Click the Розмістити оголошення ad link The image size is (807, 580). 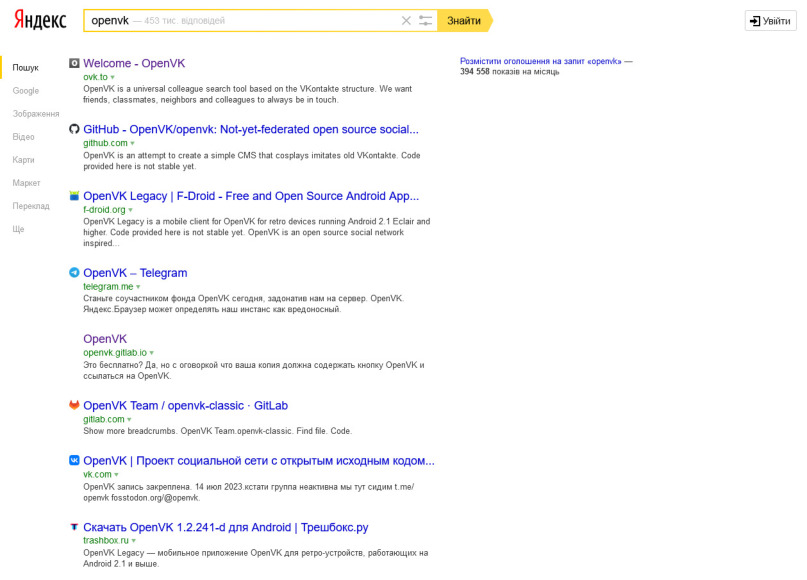[541, 61]
